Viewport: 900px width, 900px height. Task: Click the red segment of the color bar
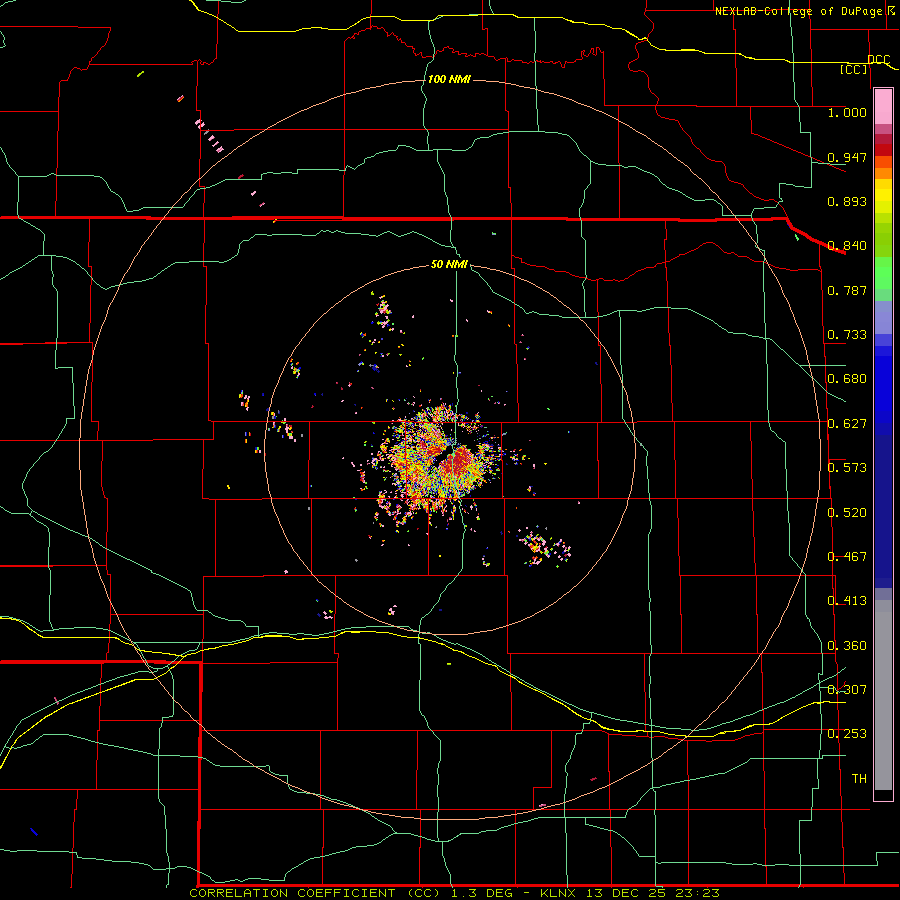[883, 150]
